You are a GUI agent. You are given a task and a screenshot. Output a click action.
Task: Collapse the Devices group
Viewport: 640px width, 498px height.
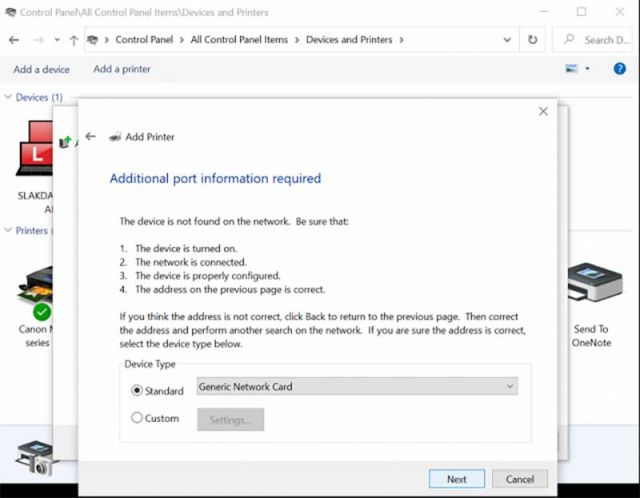pyautogui.click(x=8, y=97)
